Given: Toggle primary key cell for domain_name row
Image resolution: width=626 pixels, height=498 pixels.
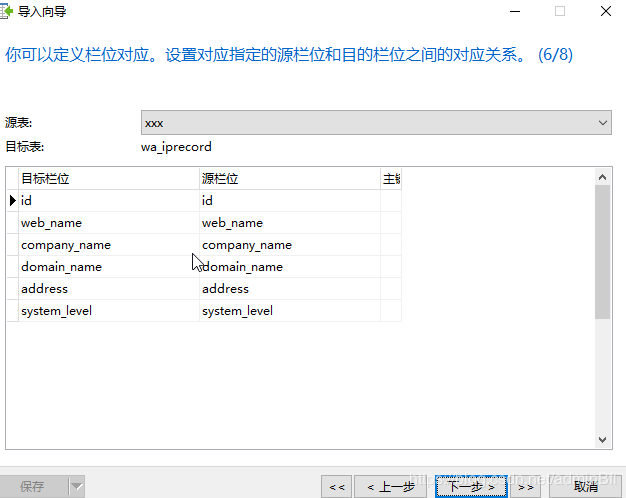Looking at the screenshot, I should tap(391, 266).
